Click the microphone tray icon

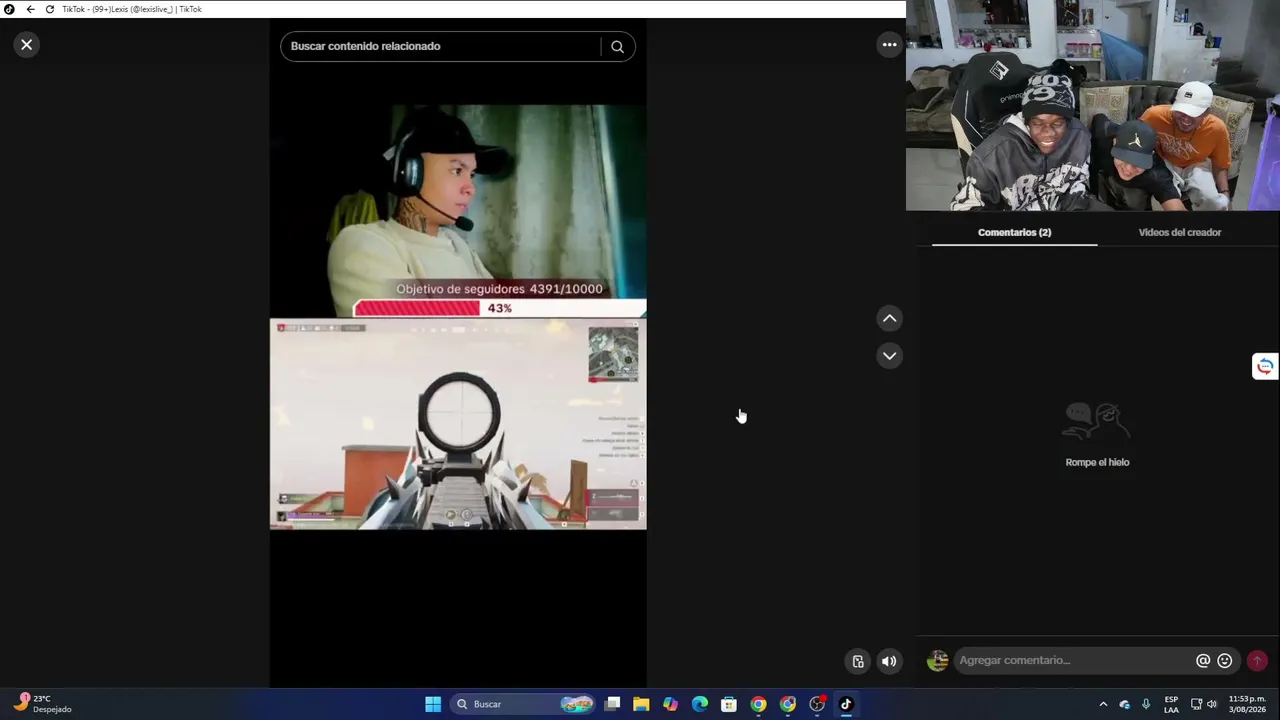click(x=1146, y=704)
